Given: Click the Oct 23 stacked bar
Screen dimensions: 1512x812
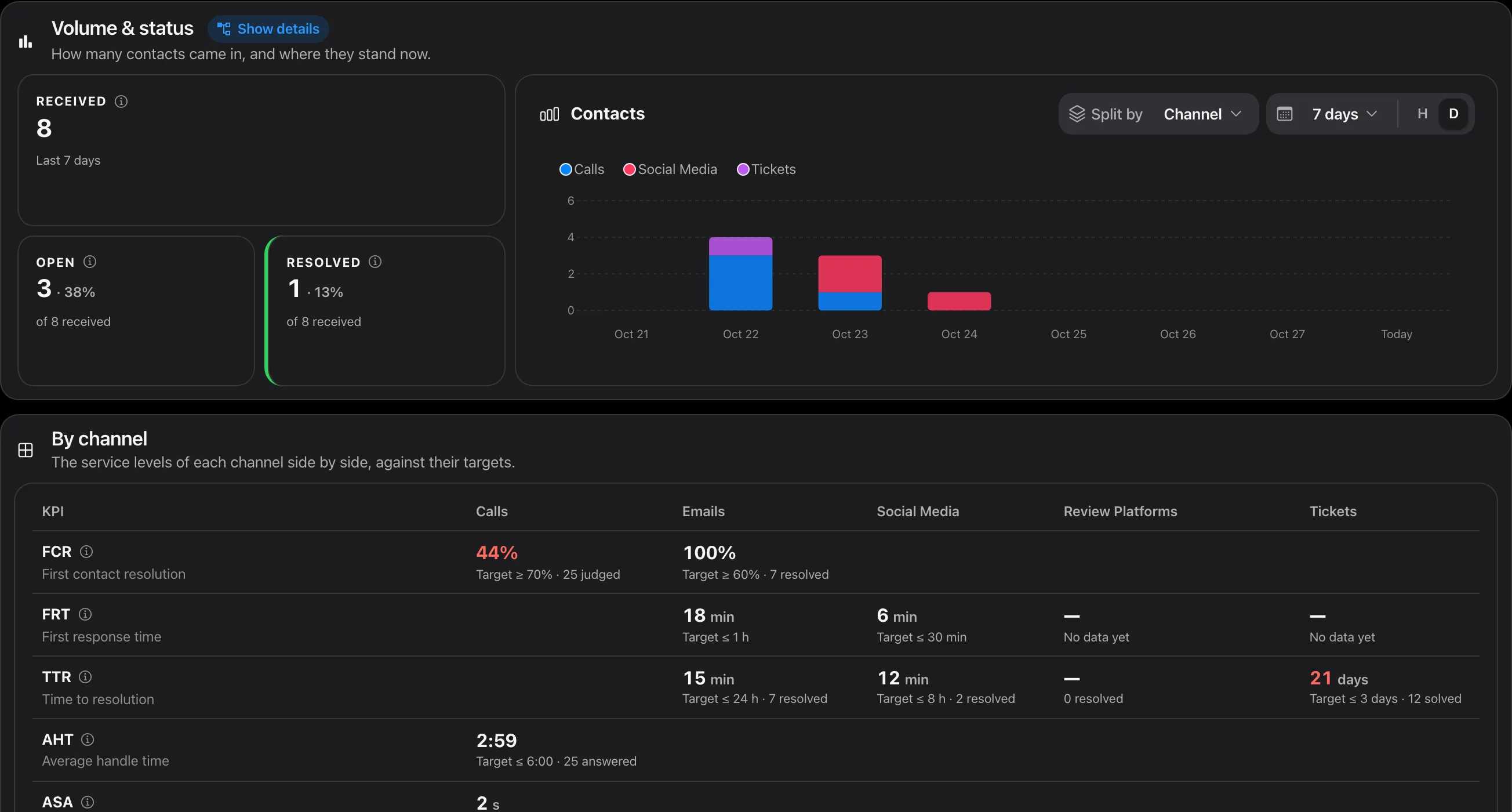Looking at the screenshot, I should click(x=850, y=283).
